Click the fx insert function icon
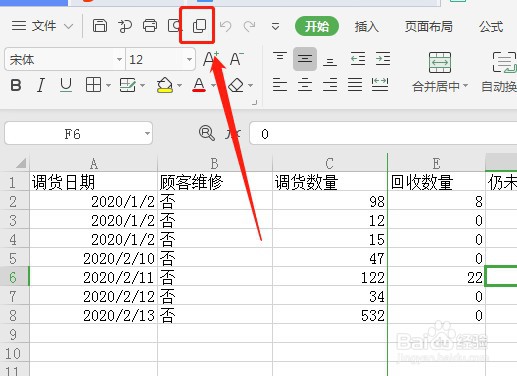The height and width of the screenshot is (376, 517). (232, 133)
